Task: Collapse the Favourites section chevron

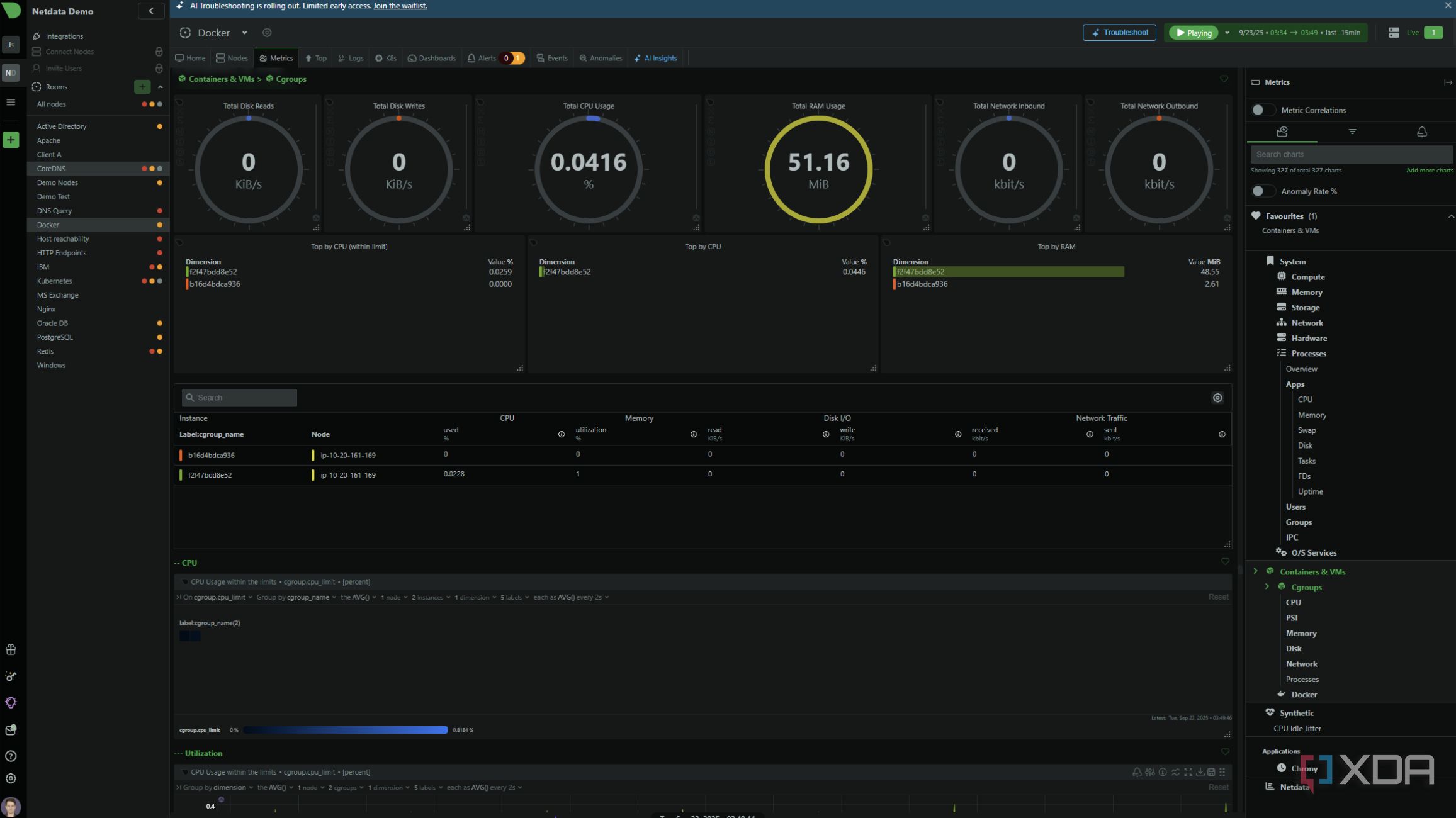Action: point(1450,216)
